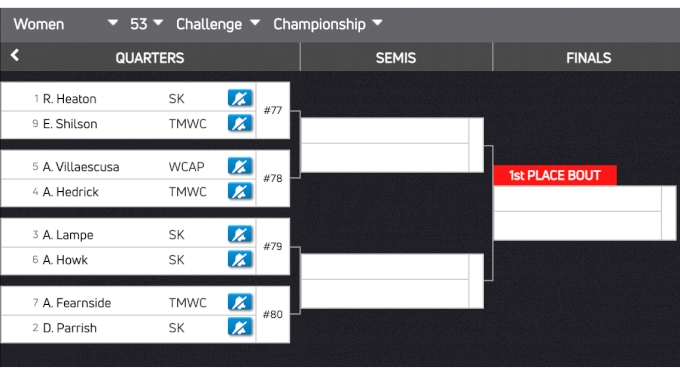Open bout #77 details

(x=273, y=110)
